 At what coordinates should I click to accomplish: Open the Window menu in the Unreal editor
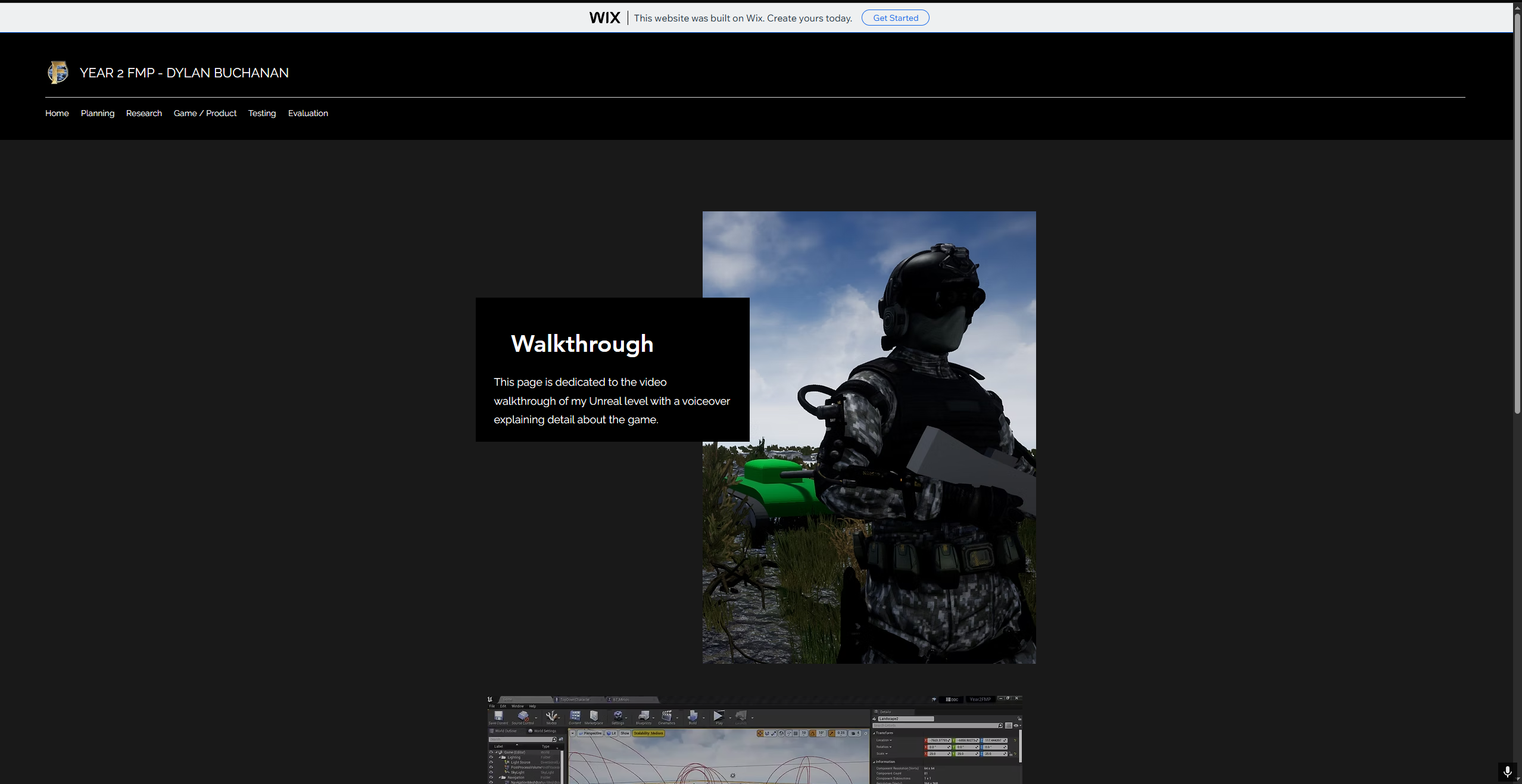[x=517, y=707]
